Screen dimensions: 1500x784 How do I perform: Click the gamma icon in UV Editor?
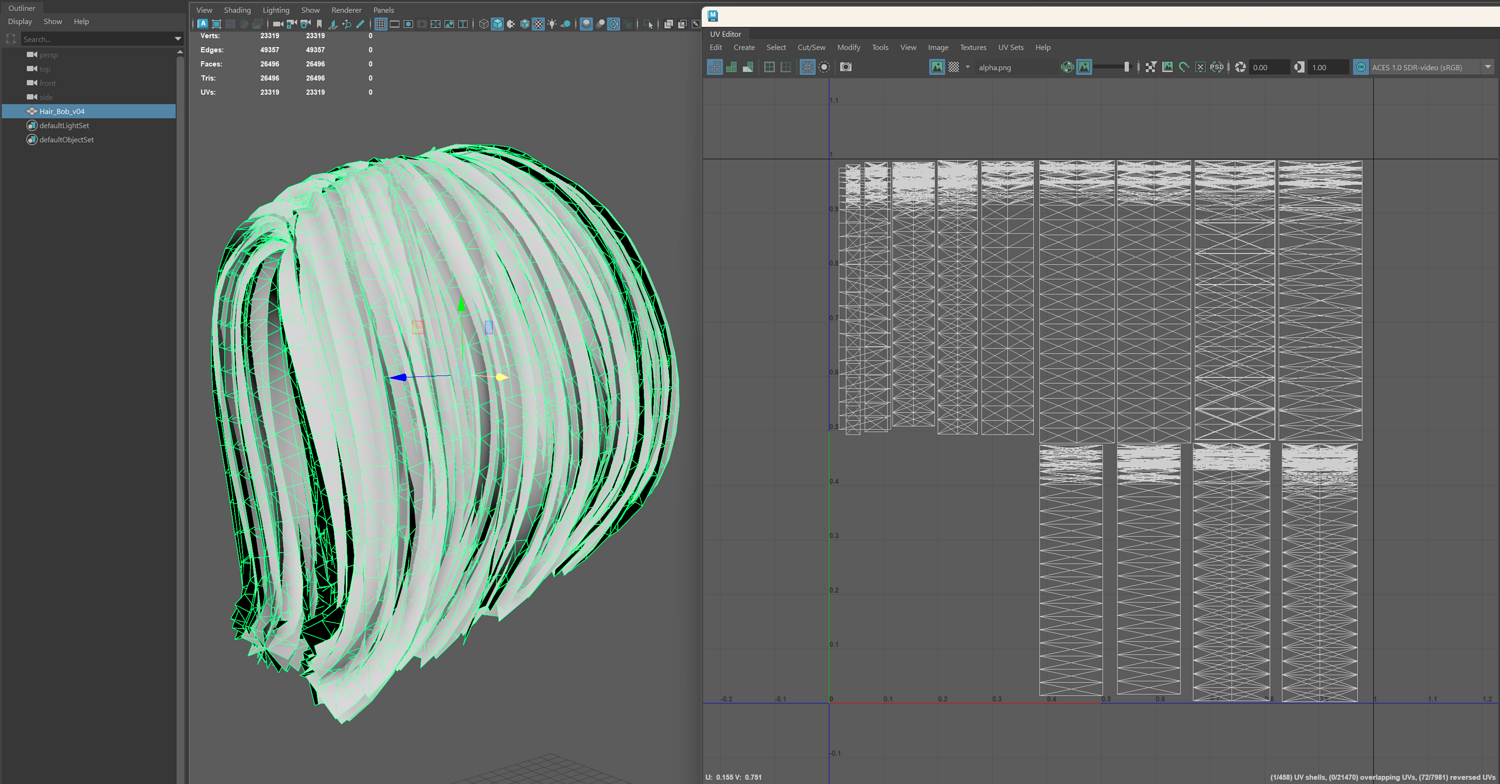click(x=1299, y=67)
